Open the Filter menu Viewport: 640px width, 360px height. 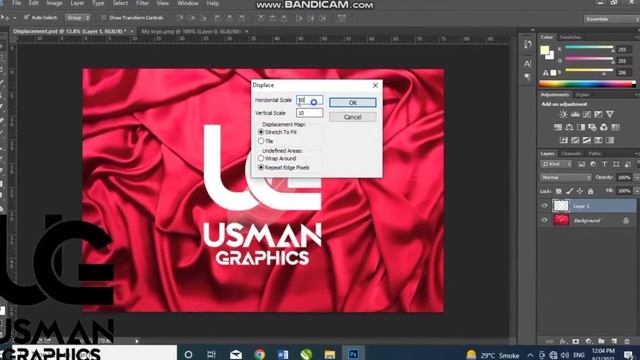pyautogui.click(x=142, y=3)
